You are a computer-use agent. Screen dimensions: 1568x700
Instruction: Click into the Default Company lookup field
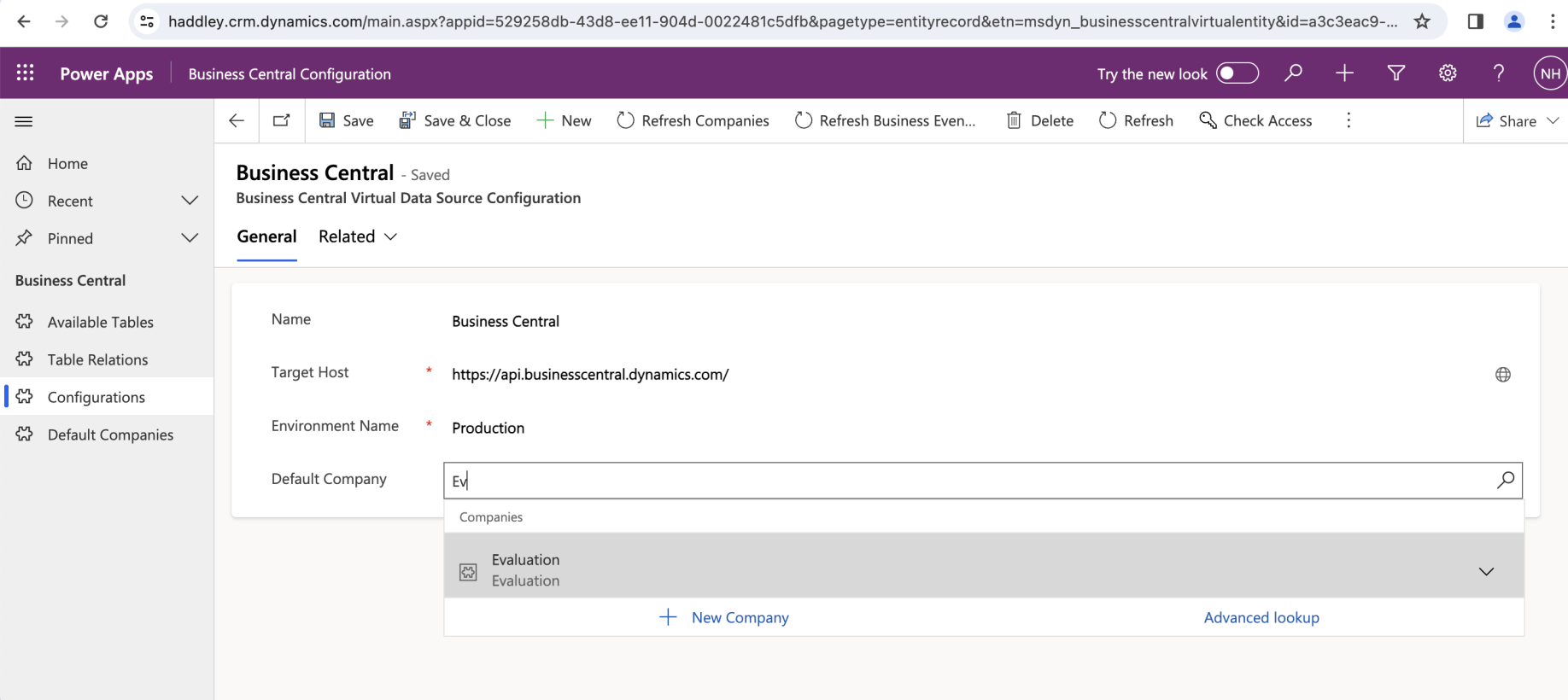pyautogui.click(x=965, y=481)
